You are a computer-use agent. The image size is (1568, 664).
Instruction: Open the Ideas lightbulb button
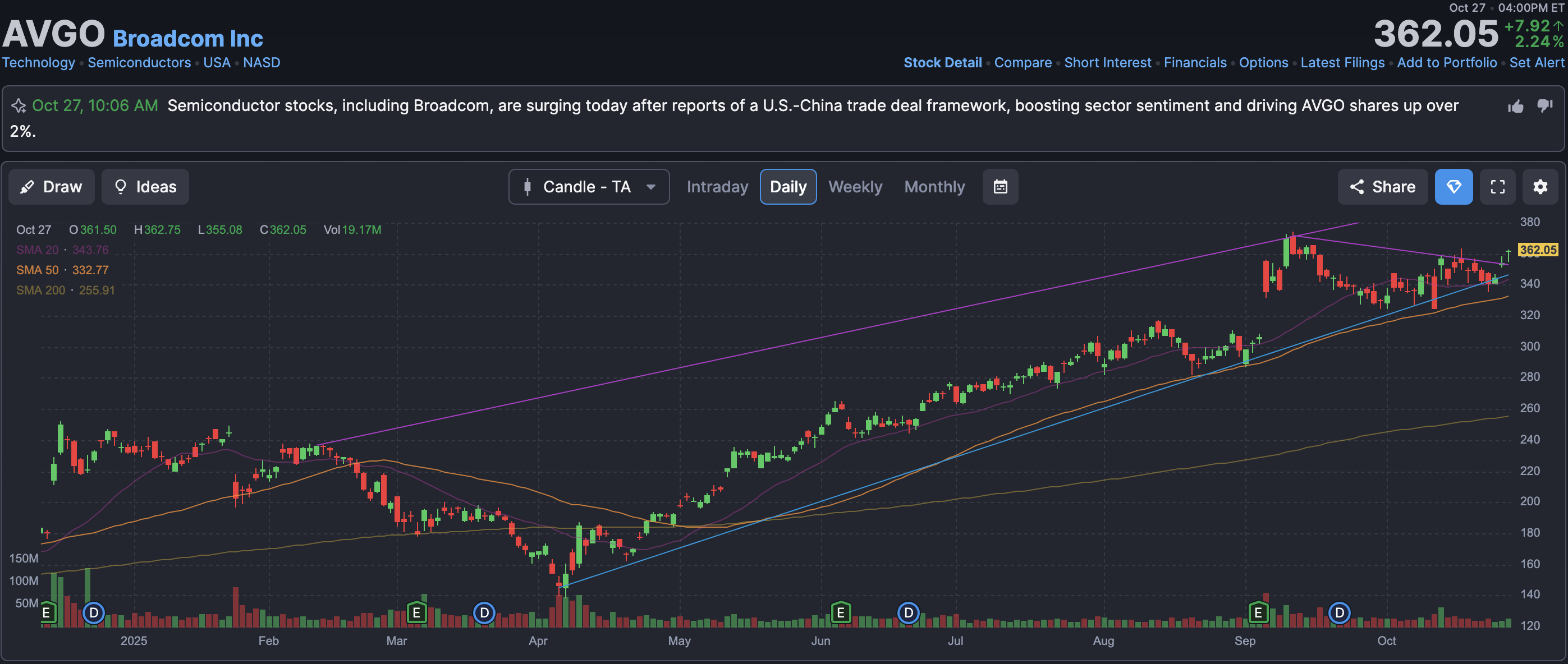[x=145, y=187]
